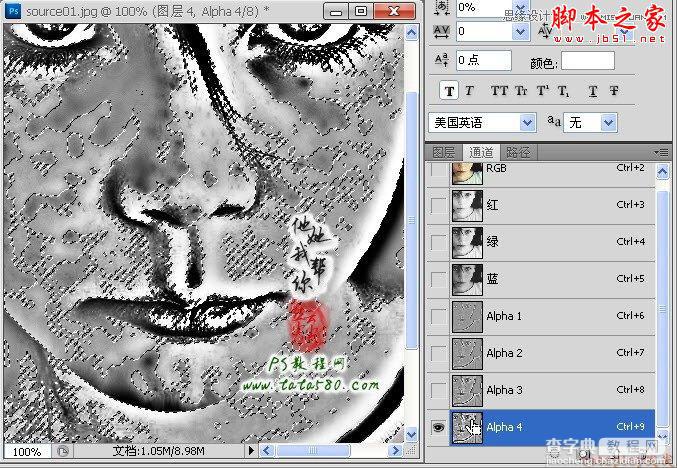Click '文档:1.05M/8.98M' status text
677x468 pixels.
point(158,451)
